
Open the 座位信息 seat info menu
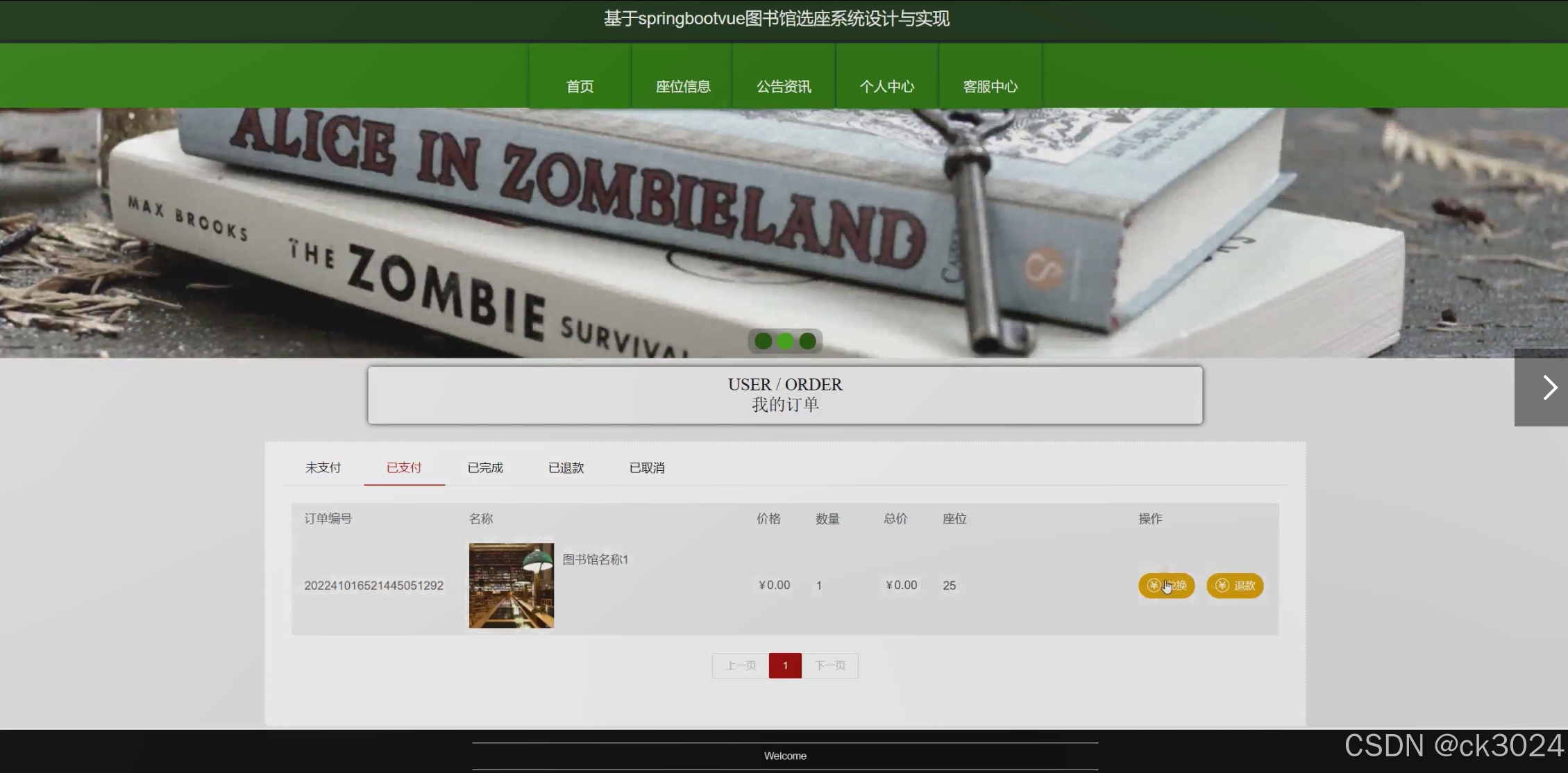point(683,86)
